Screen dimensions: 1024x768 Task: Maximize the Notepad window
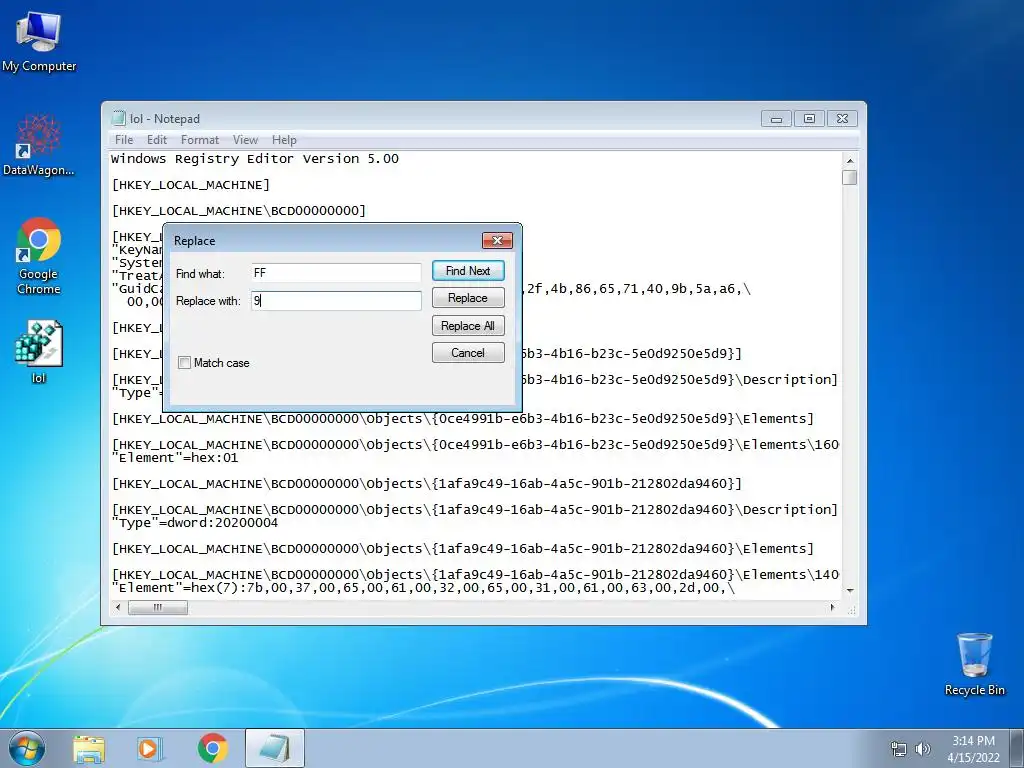[809, 119]
